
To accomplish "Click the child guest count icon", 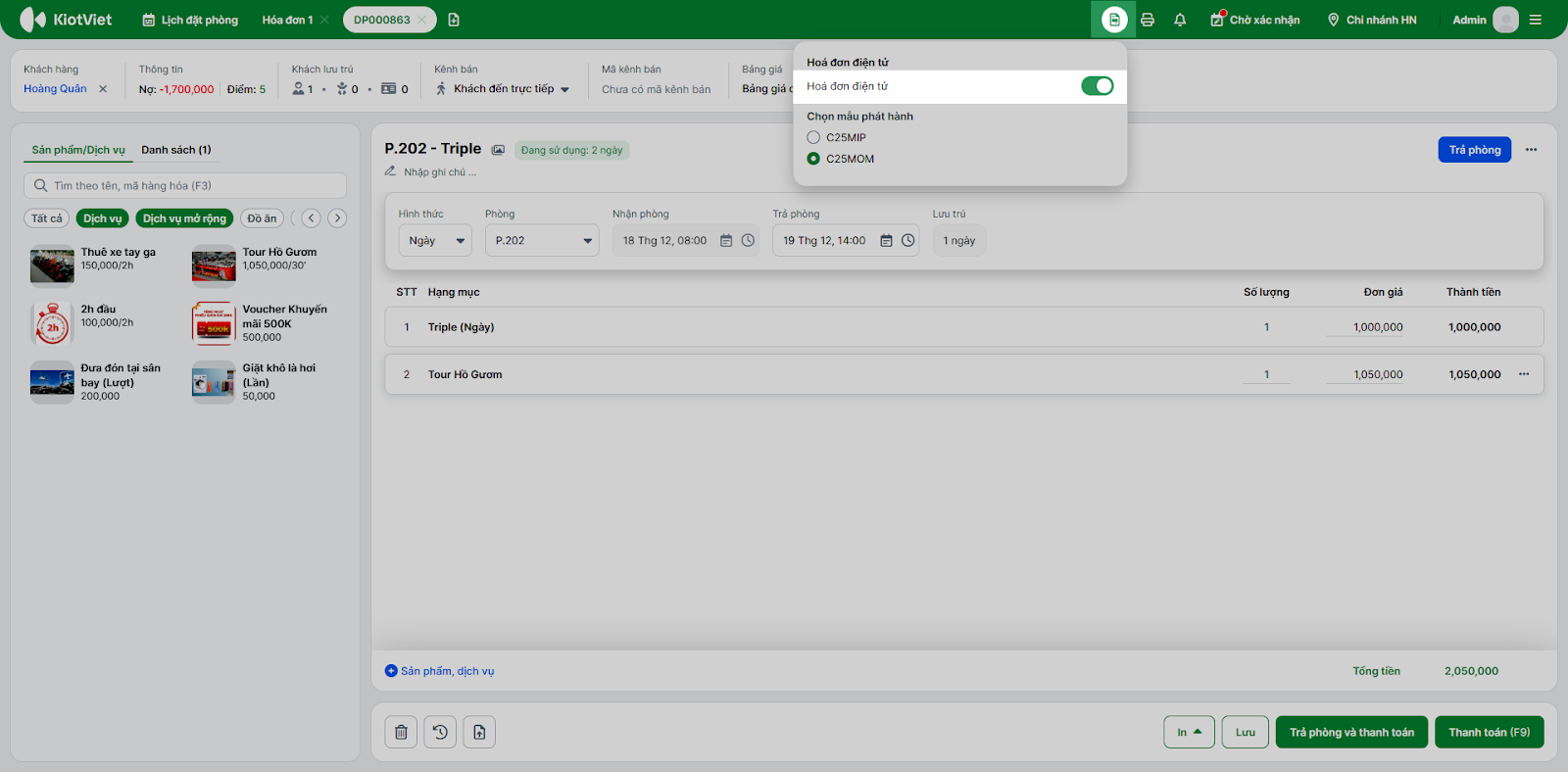I will [342, 89].
